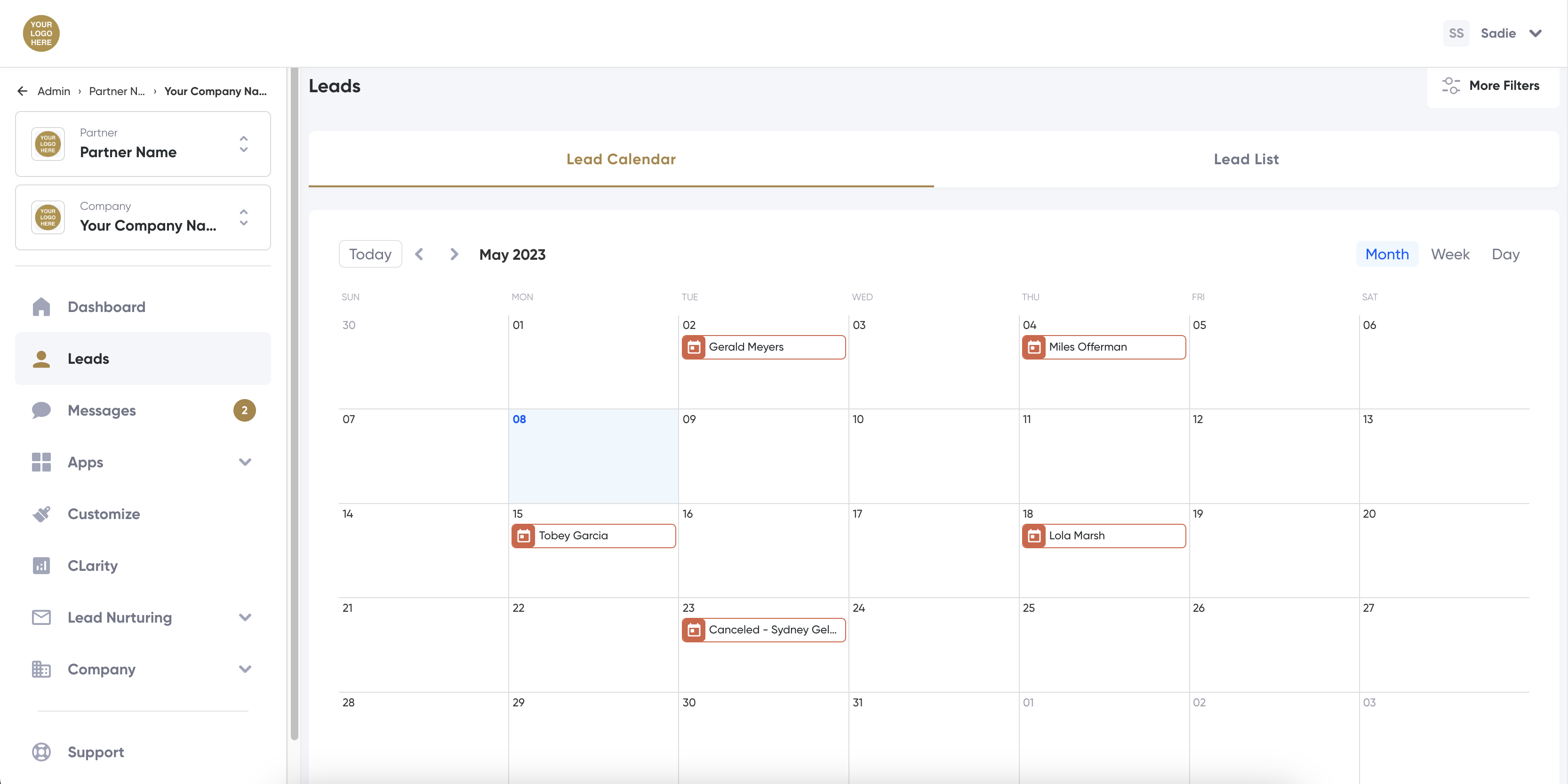Open the Partner Name selector dropdown
This screenshot has width=1568, height=784.
coord(243,144)
